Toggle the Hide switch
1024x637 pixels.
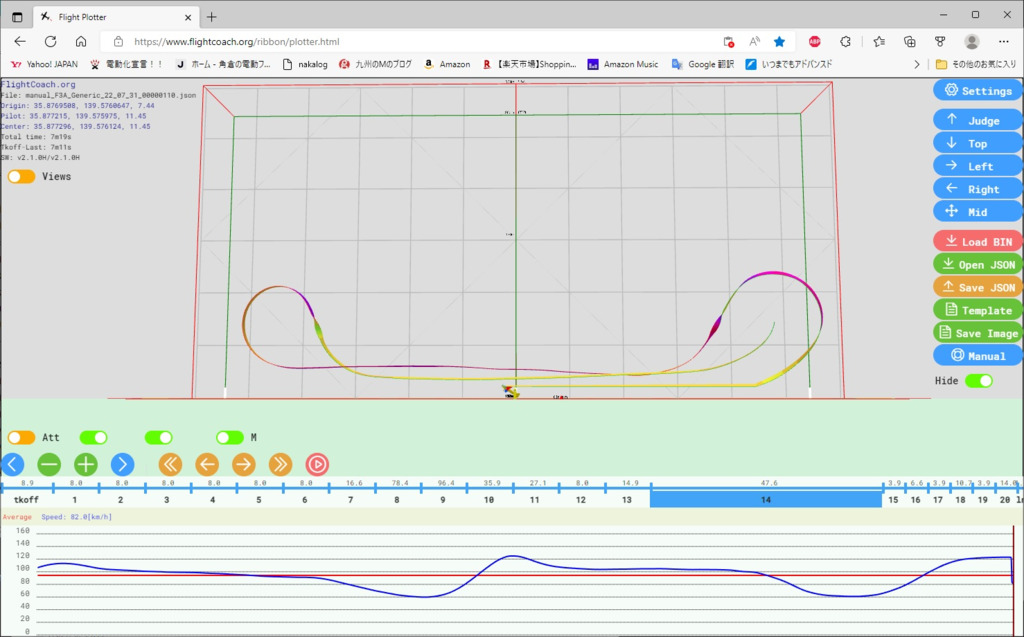978,381
